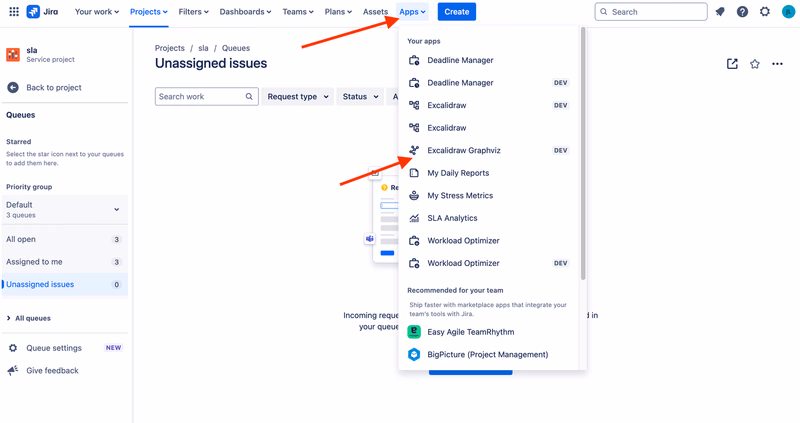Click the BigPicture app icon
This screenshot has width=800, height=423.
(414, 354)
